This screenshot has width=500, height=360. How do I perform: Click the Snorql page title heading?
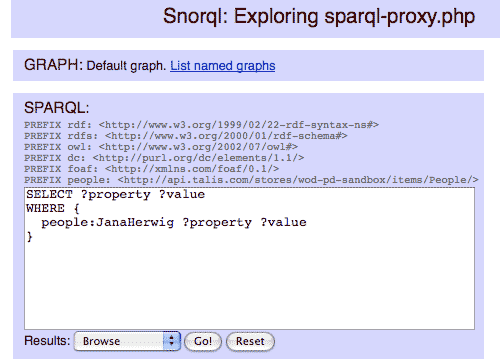[x=319, y=16]
